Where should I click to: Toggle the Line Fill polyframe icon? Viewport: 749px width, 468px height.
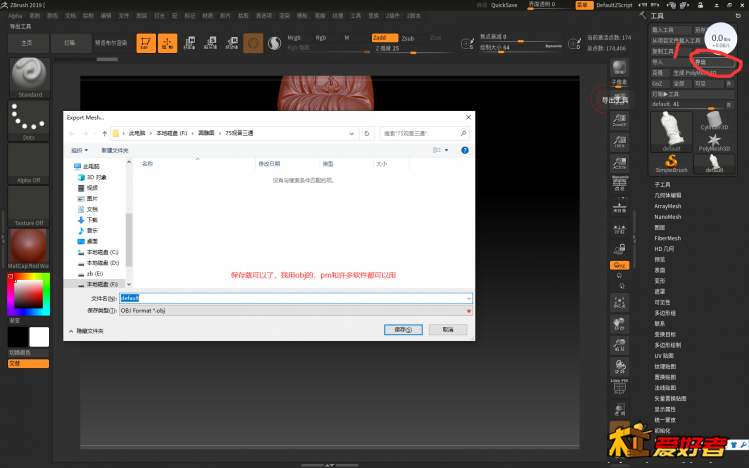[620, 387]
